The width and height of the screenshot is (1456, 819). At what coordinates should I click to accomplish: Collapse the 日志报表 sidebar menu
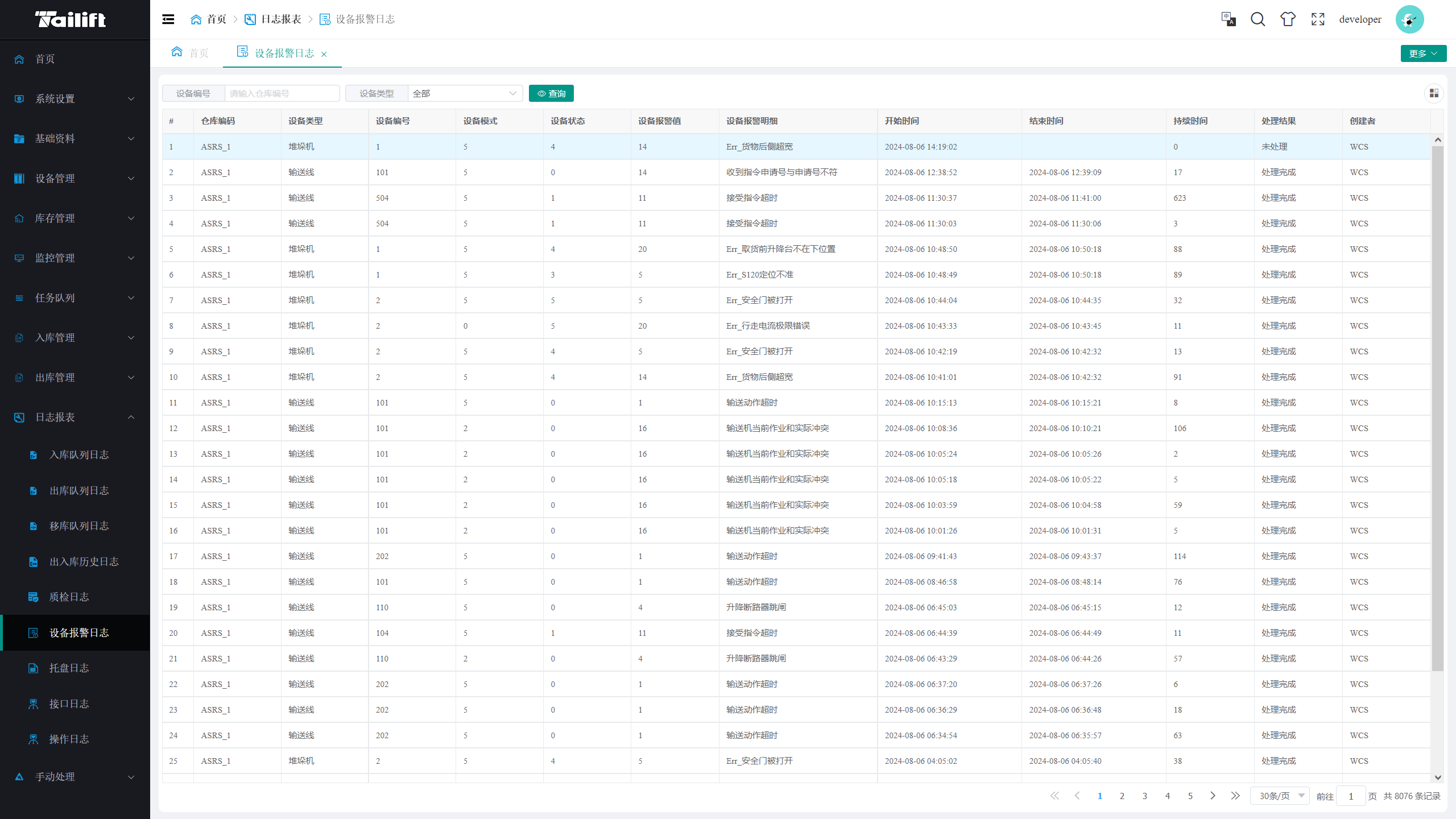74,417
